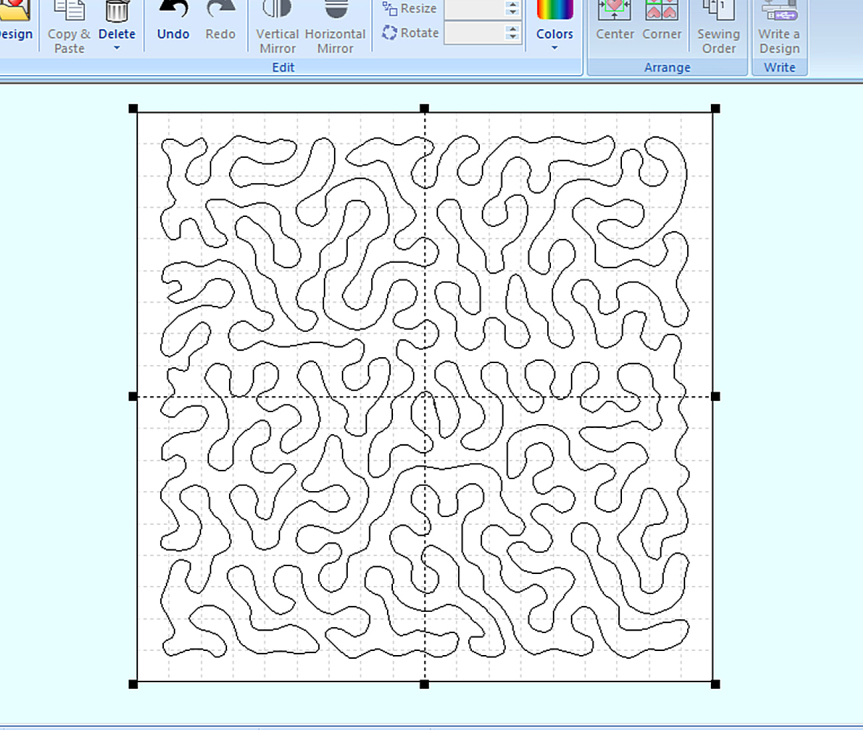Click the rainbow Colors swatch
Screen dimensions: 863x730
pyautogui.click(x=554, y=10)
